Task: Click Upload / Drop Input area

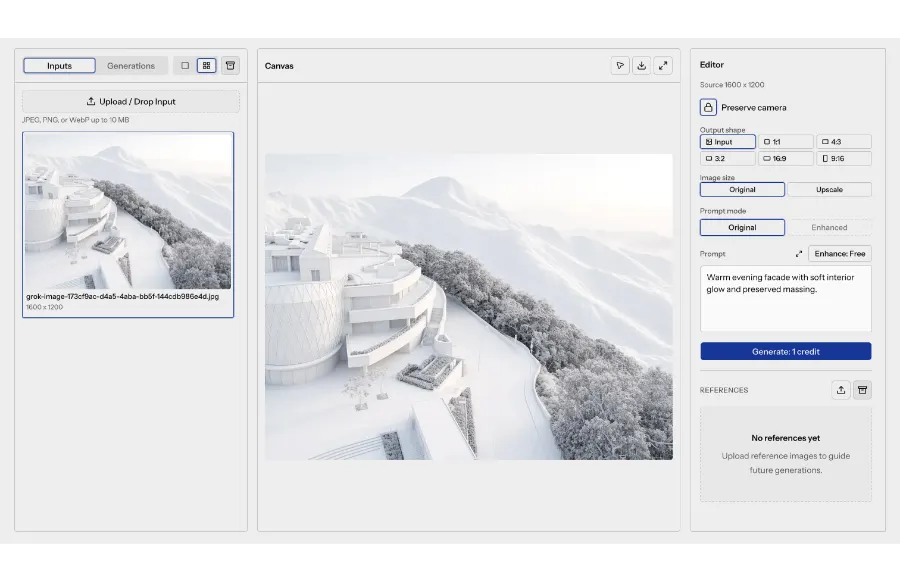Action: click(x=131, y=102)
